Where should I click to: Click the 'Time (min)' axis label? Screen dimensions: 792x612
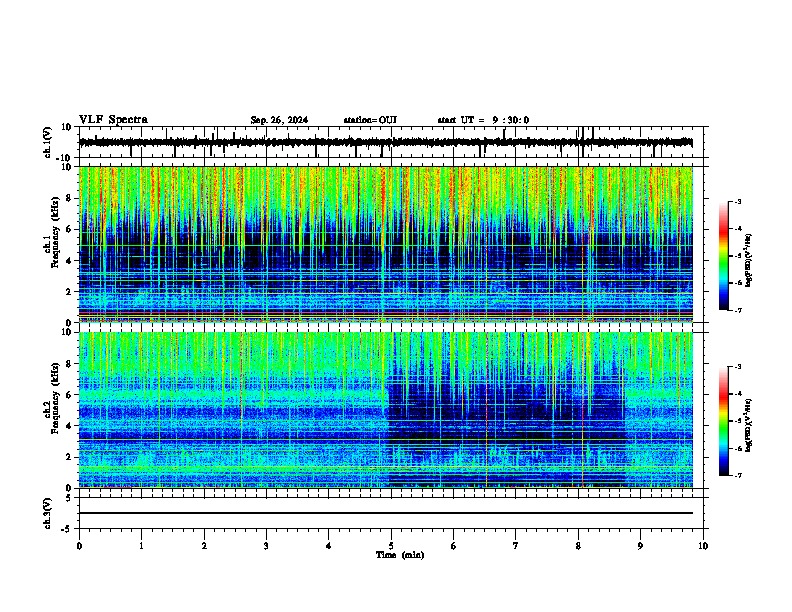[x=400, y=555]
